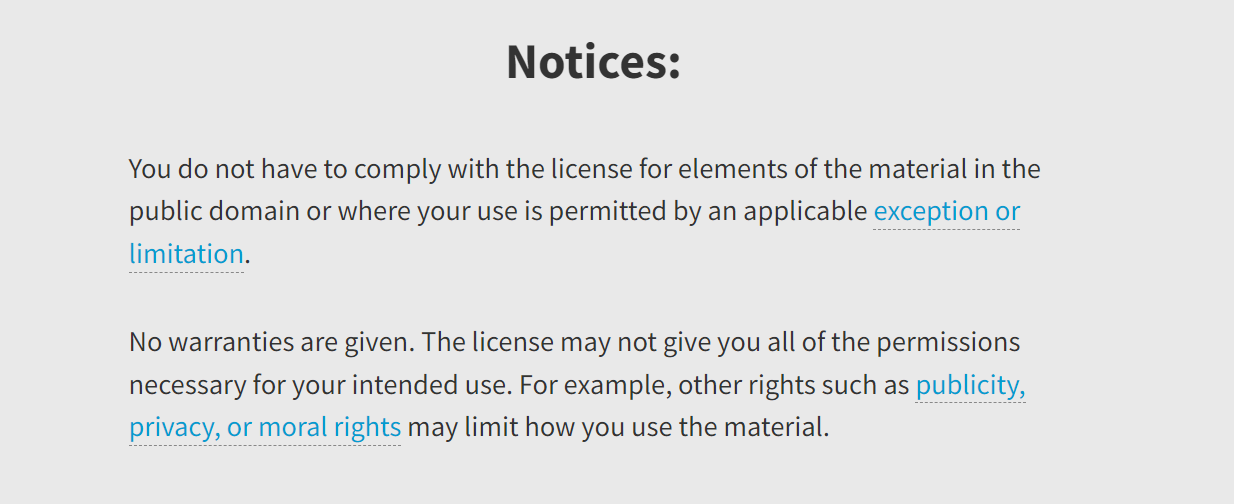Click the "exception or" link text

coord(946,212)
